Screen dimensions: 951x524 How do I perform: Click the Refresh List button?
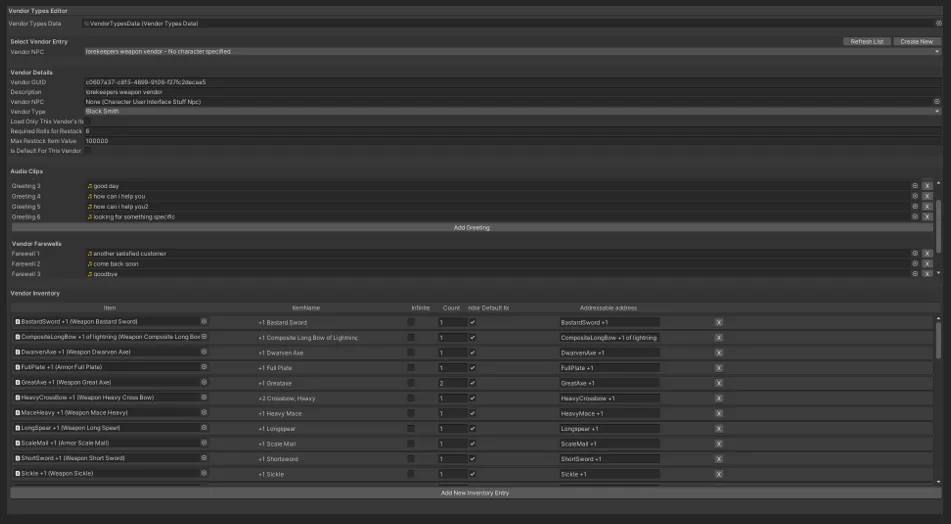867,41
